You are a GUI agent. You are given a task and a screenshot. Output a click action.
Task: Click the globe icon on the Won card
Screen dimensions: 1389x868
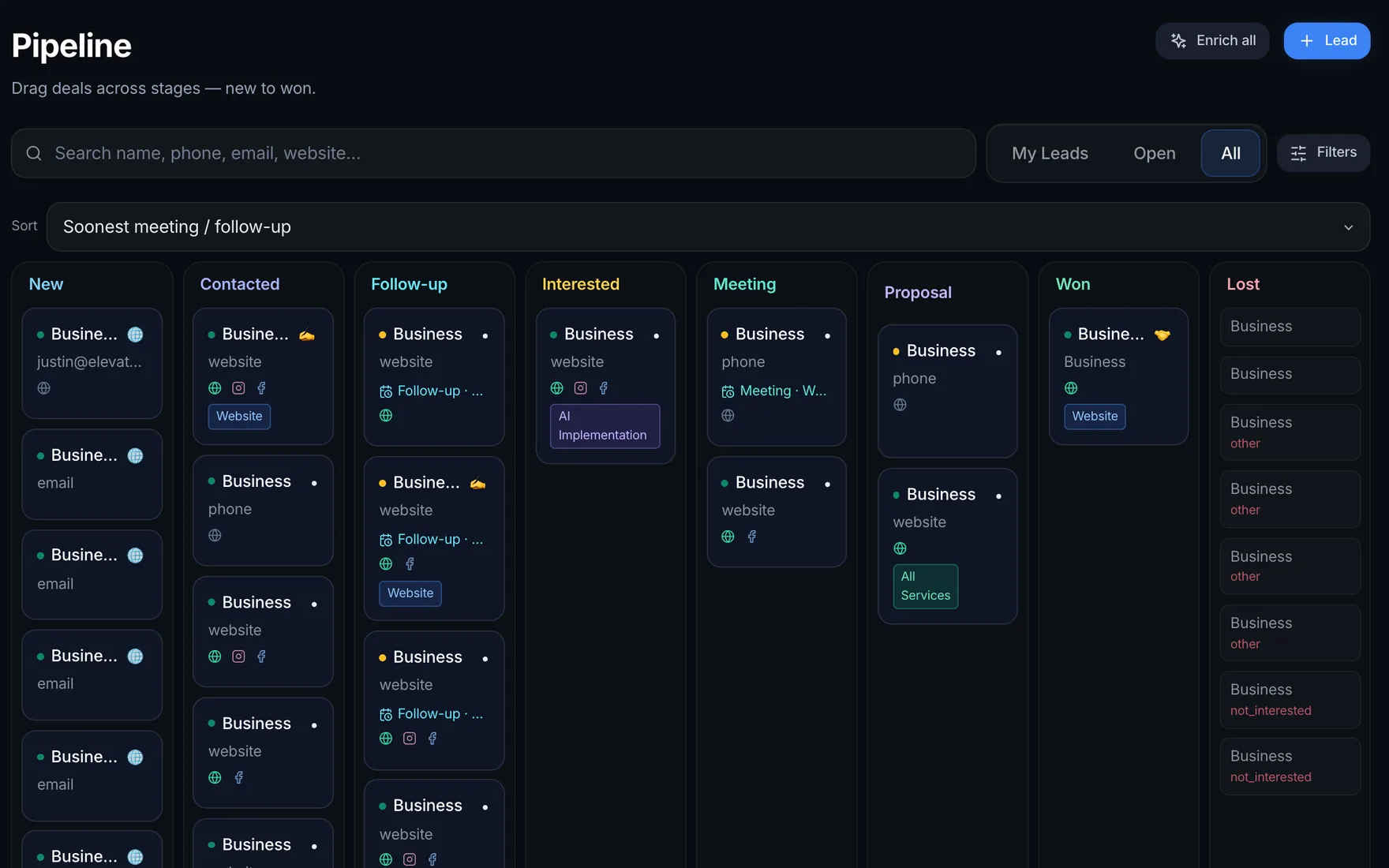point(1071,387)
